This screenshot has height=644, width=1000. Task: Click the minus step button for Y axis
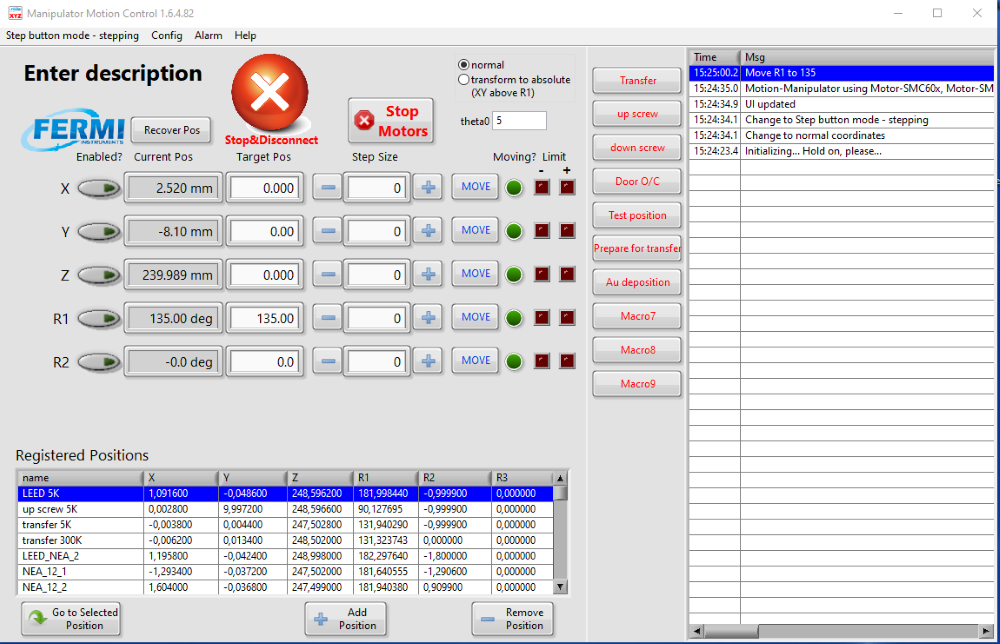pos(327,231)
